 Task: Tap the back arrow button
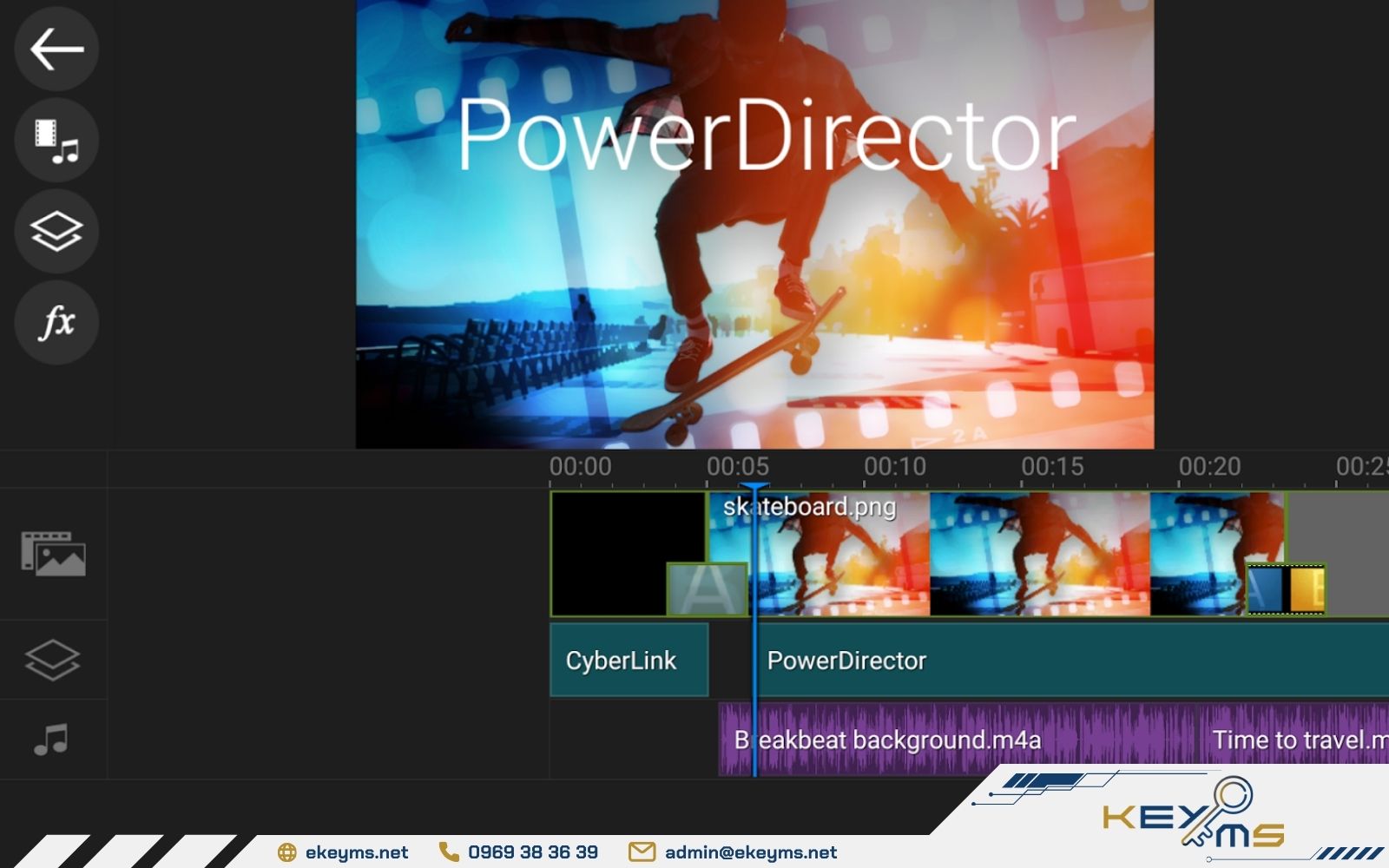(x=56, y=49)
